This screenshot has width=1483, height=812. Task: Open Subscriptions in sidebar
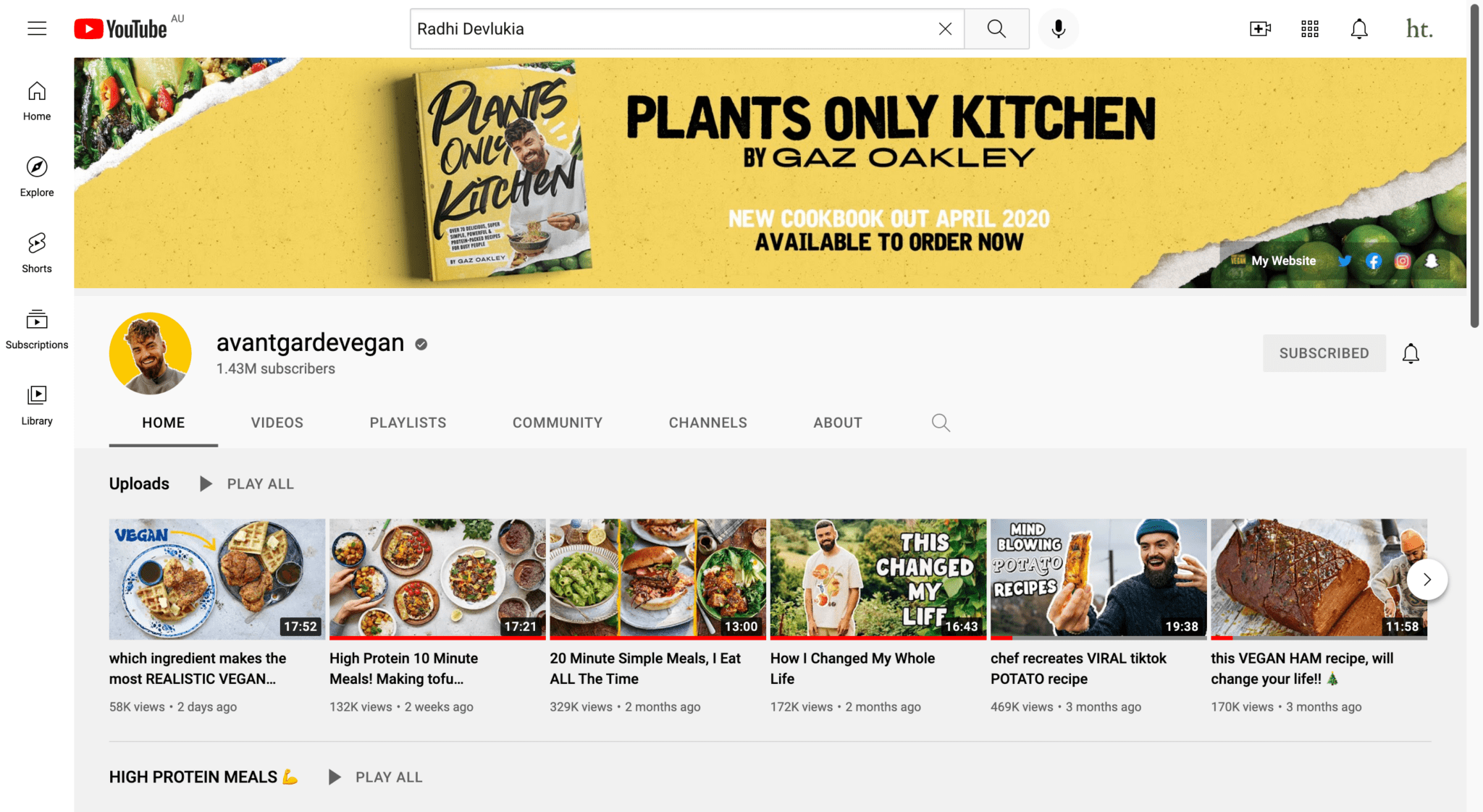(37, 329)
